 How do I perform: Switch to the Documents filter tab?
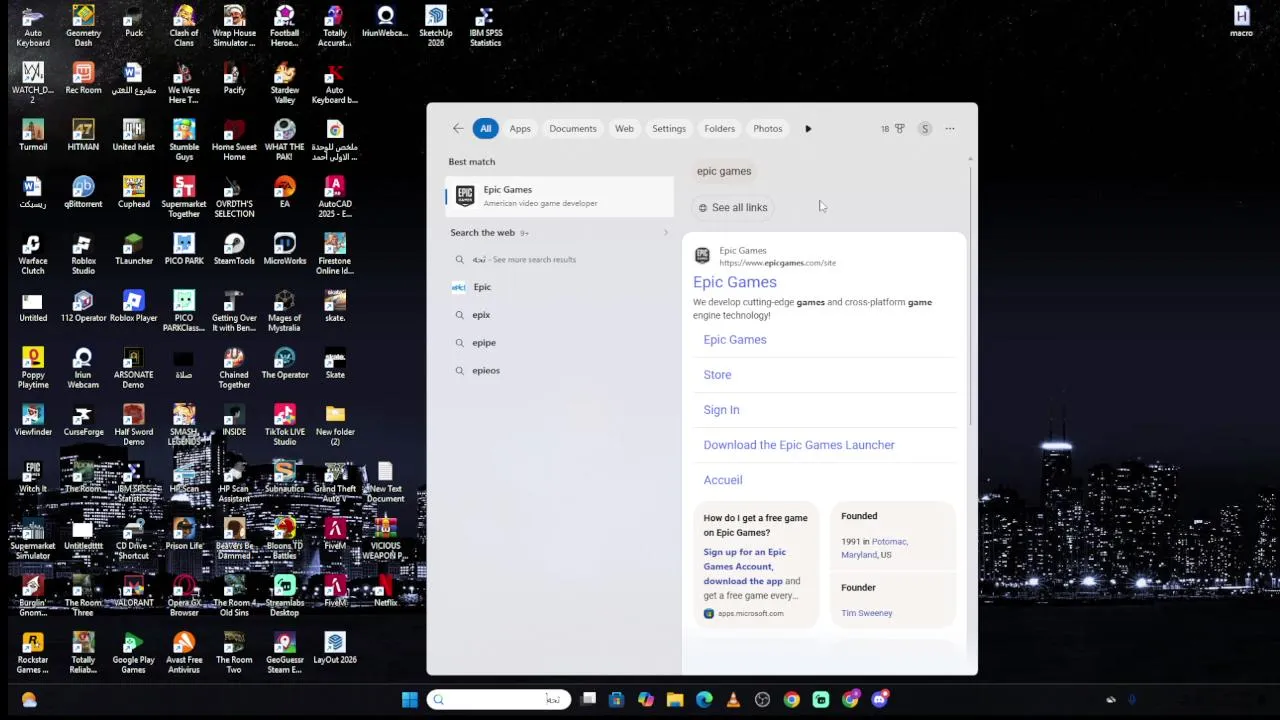(573, 128)
